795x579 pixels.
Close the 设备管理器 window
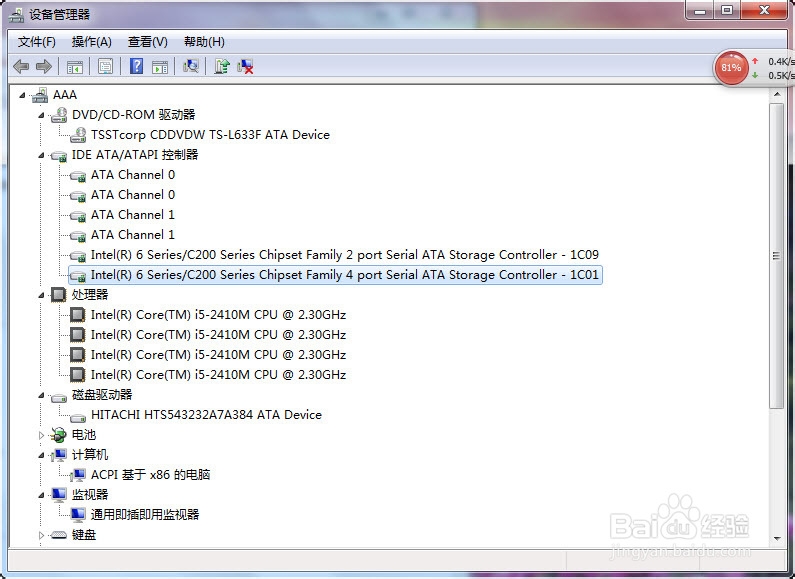click(765, 10)
